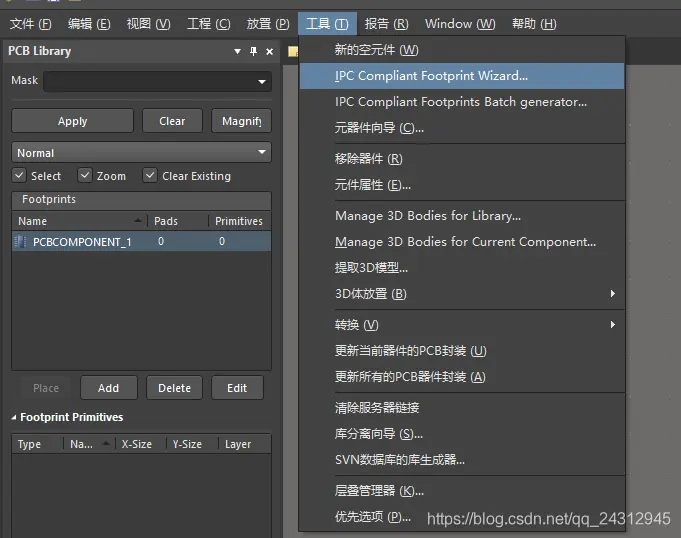The height and width of the screenshot is (538, 681).
Task: Pin the PCB Library panel
Action: pyautogui.click(x=254, y=52)
